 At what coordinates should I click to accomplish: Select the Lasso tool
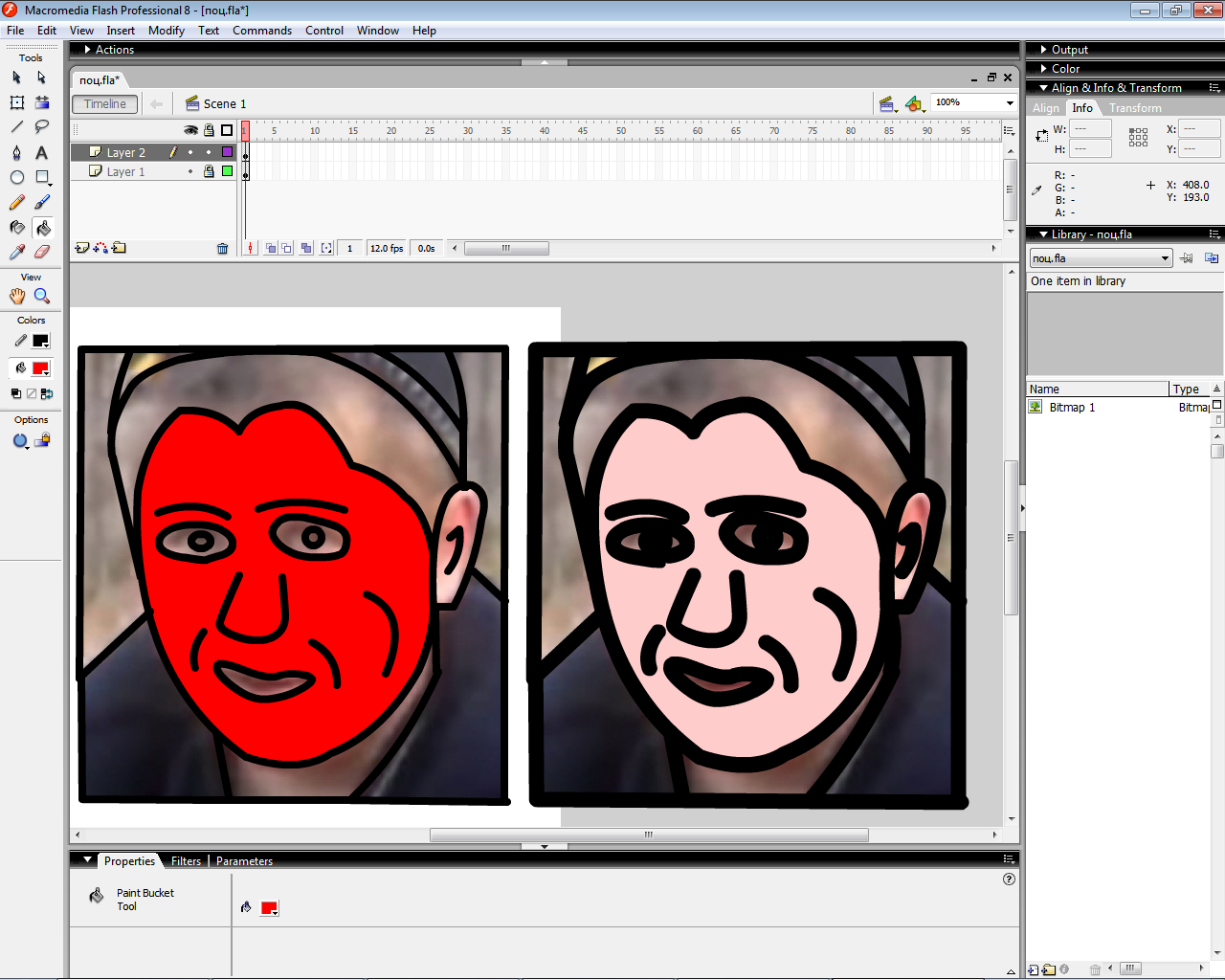click(x=42, y=127)
